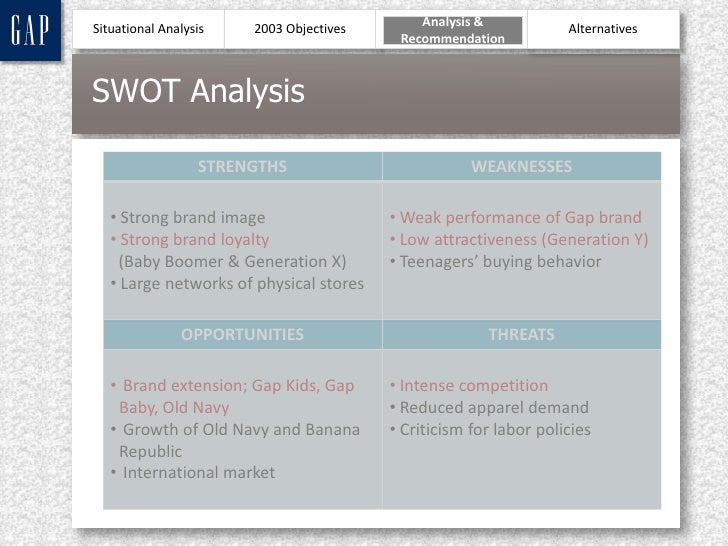728x546 pixels.
Task: Select the Analysis & Recommendation tab
Action: pos(453,30)
